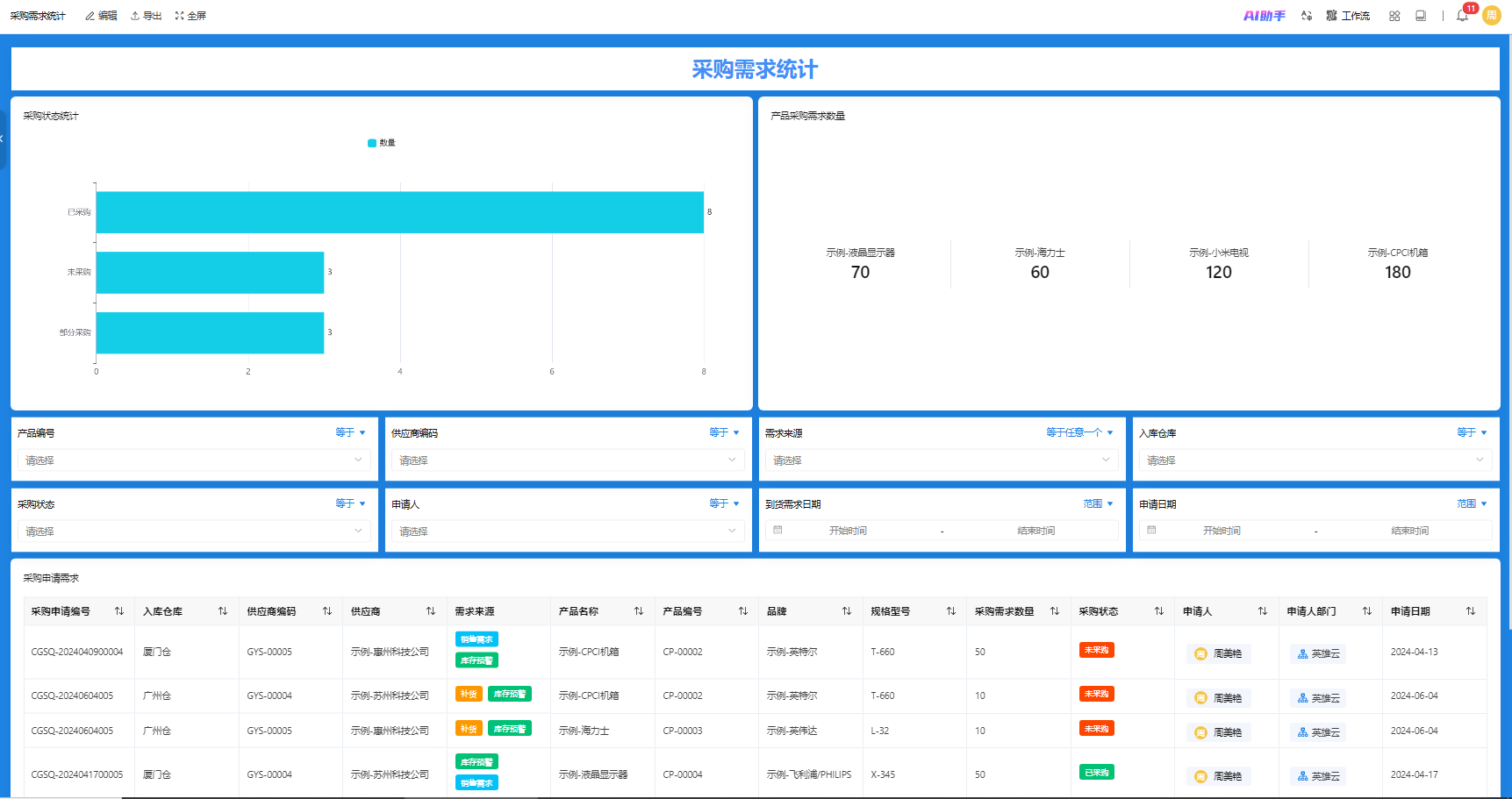The height and width of the screenshot is (799, 1512).
Task: Collapse the left sidebar with the arrow
Action: [x=2, y=139]
